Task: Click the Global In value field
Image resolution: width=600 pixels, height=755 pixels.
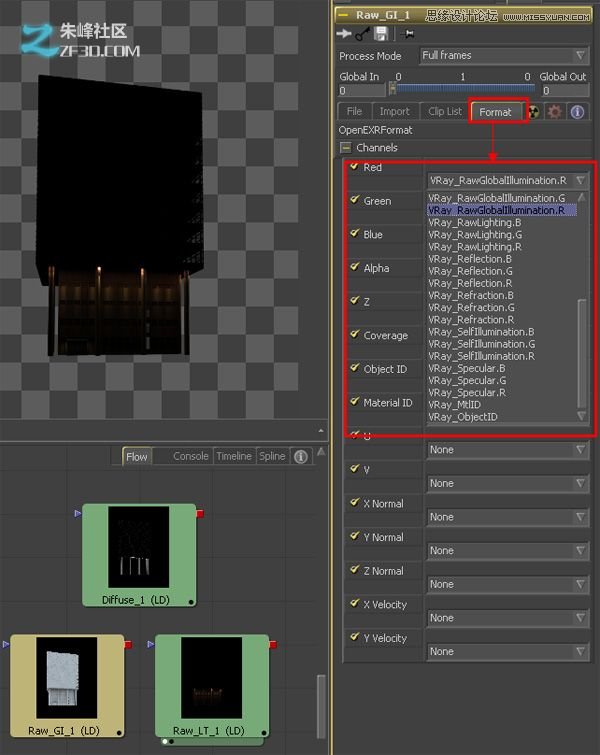Action: (x=362, y=91)
